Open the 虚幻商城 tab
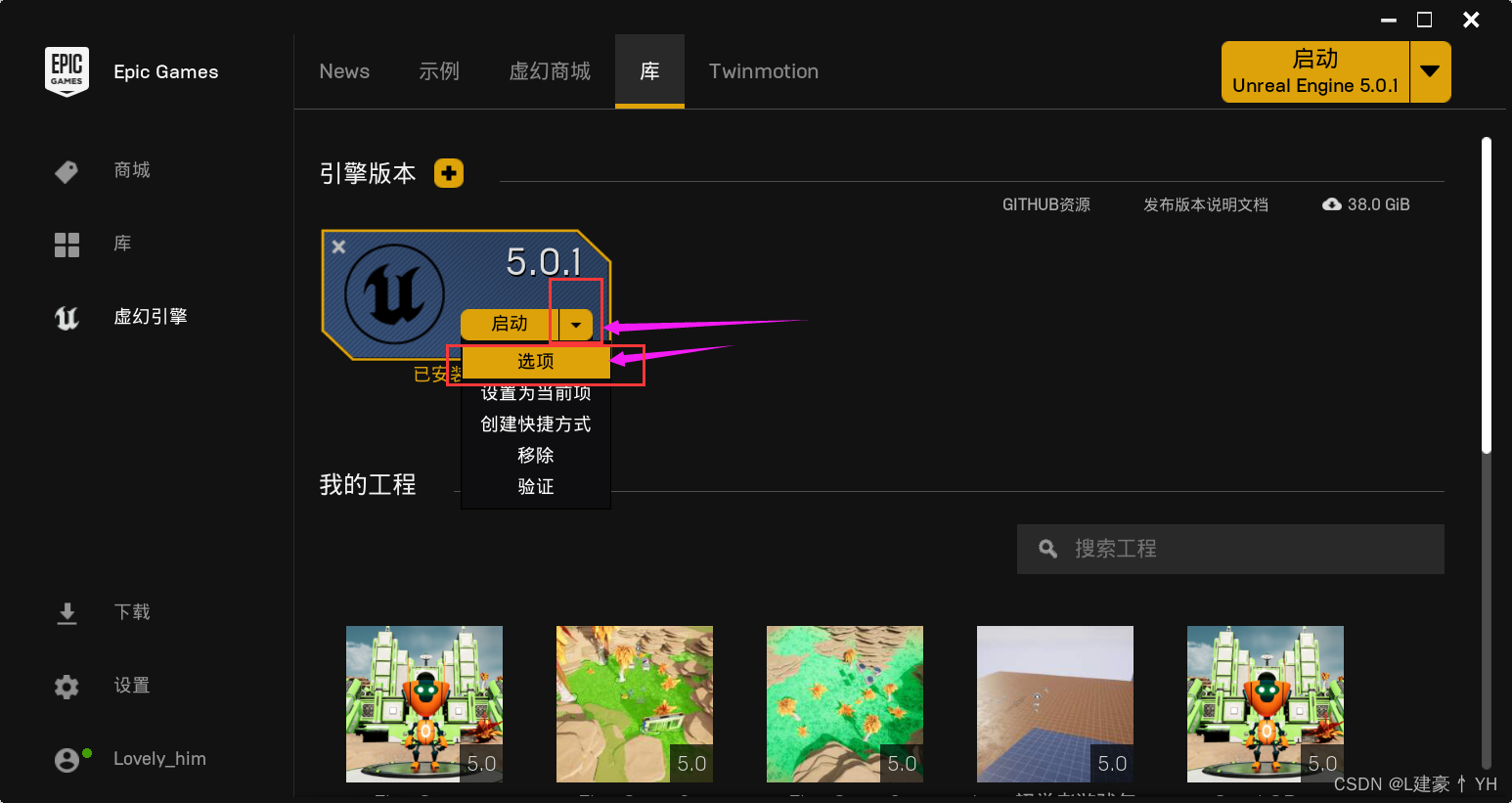The height and width of the screenshot is (803, 1512). pyautogui.click(x=550, y=71)
